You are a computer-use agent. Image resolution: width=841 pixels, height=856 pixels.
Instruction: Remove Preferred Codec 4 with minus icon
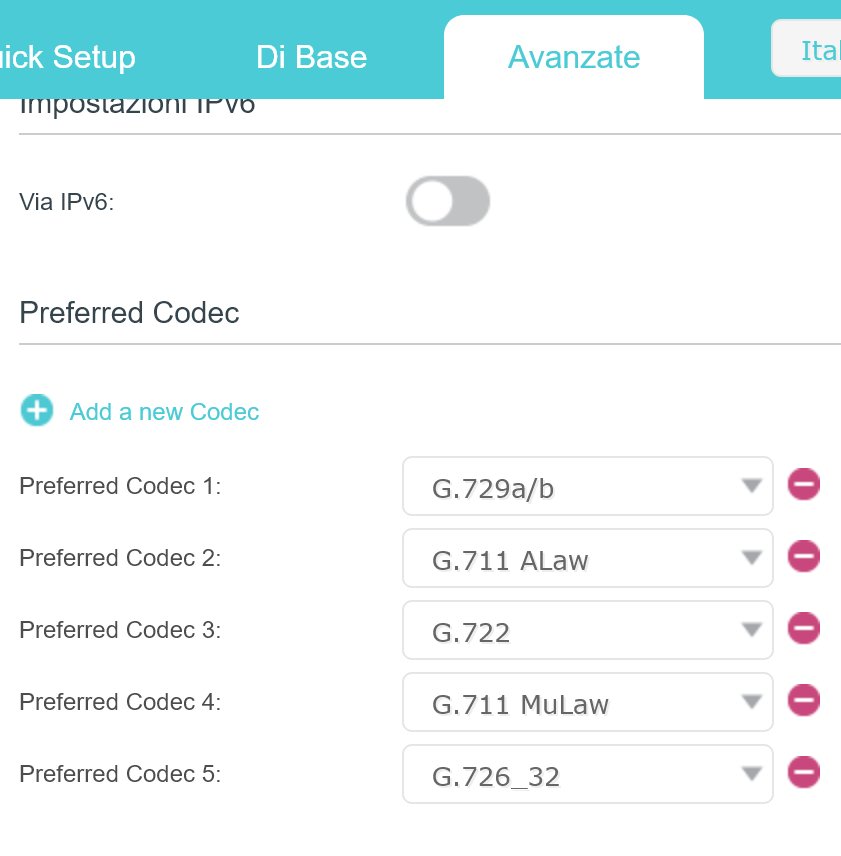803,700
